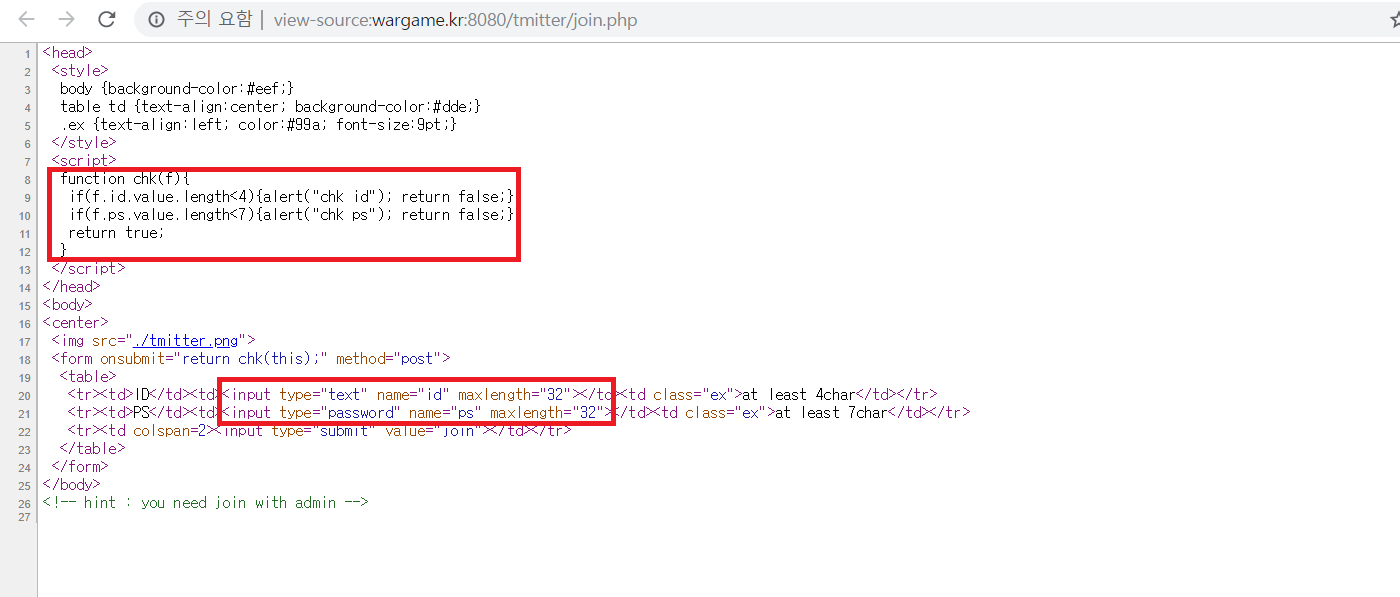Click the form onsubmit line
1400x597 pixels.
coord(251,358)
